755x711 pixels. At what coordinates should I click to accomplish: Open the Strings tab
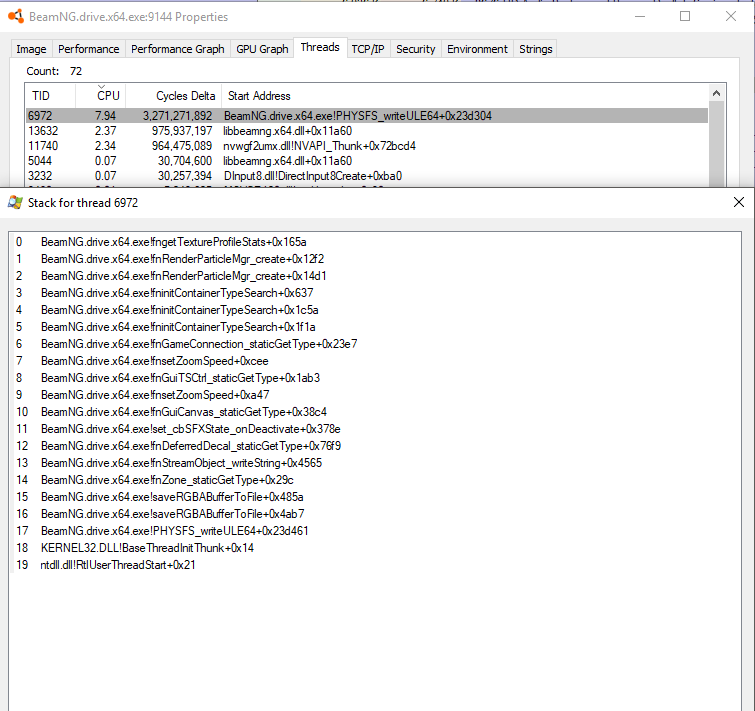coord(535,49)
